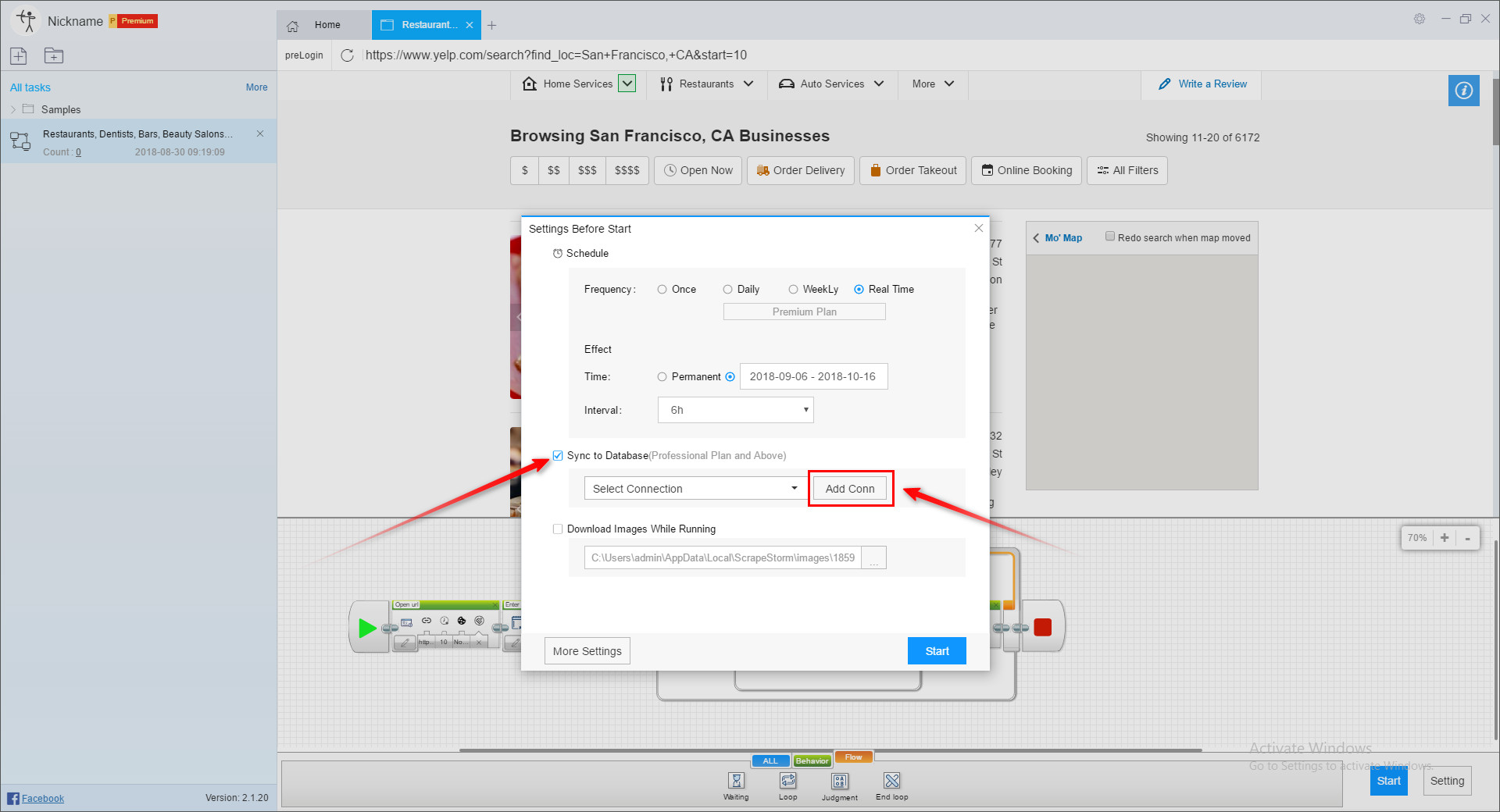
Task: Click the browser window icon in Open url block
Action: point(406,622)
